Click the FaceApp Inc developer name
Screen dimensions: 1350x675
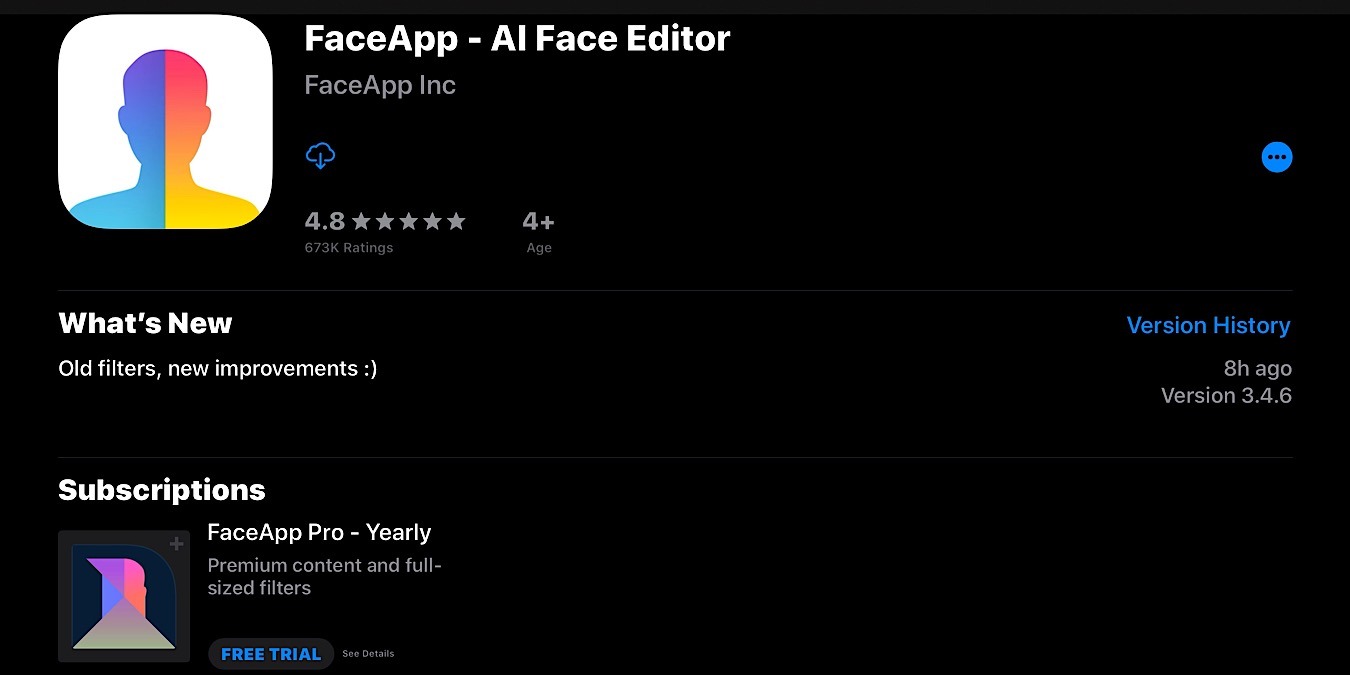click(380, 85)
